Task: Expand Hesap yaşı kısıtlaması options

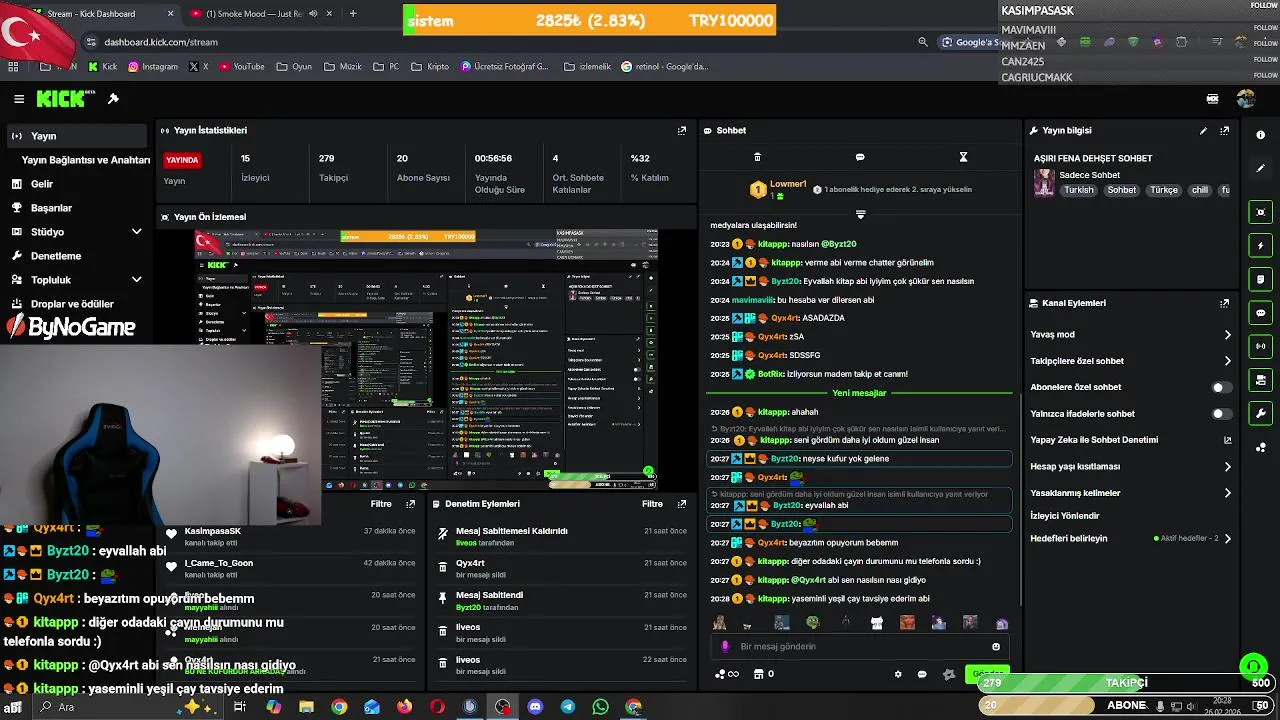Action: [x=1228, y=467]
